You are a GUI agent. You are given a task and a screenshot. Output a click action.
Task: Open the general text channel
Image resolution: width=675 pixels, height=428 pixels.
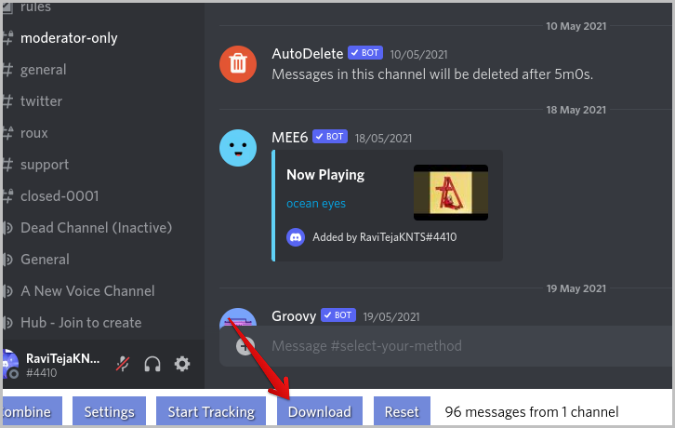click(43, 70)
